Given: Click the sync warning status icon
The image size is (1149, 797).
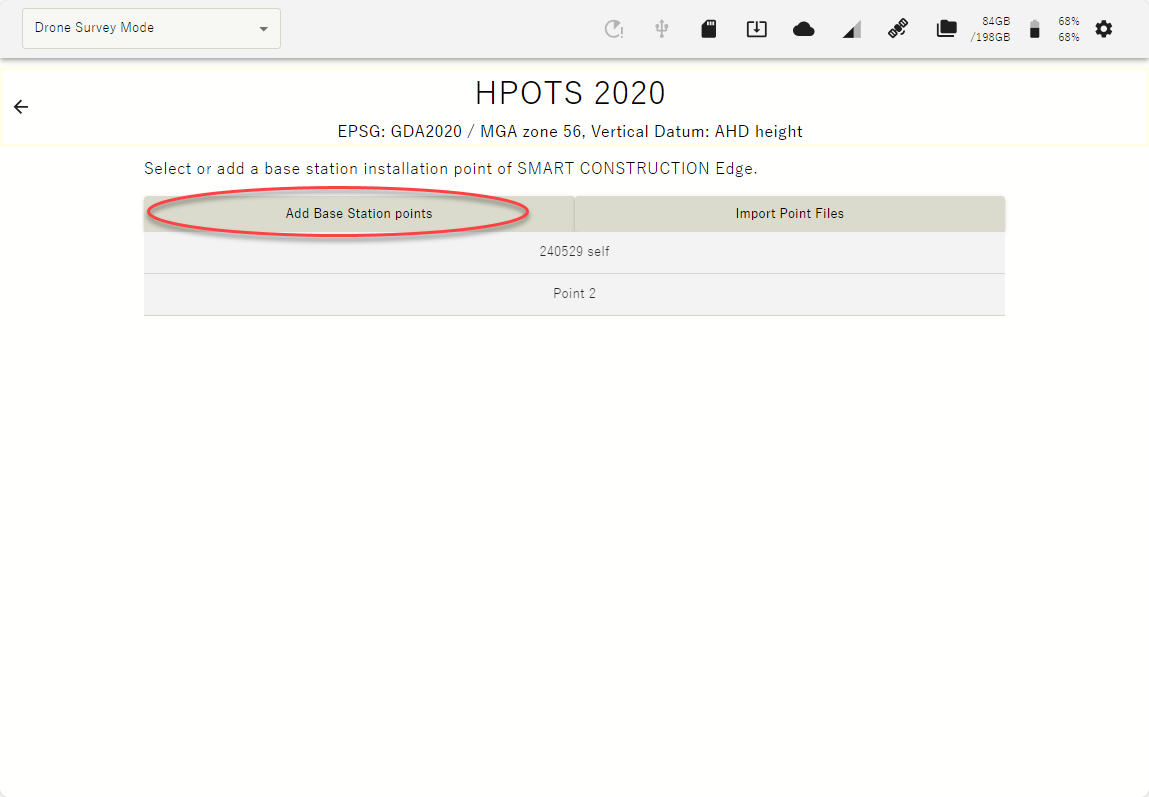Looking at the screenshot, I should click(613, 29).
